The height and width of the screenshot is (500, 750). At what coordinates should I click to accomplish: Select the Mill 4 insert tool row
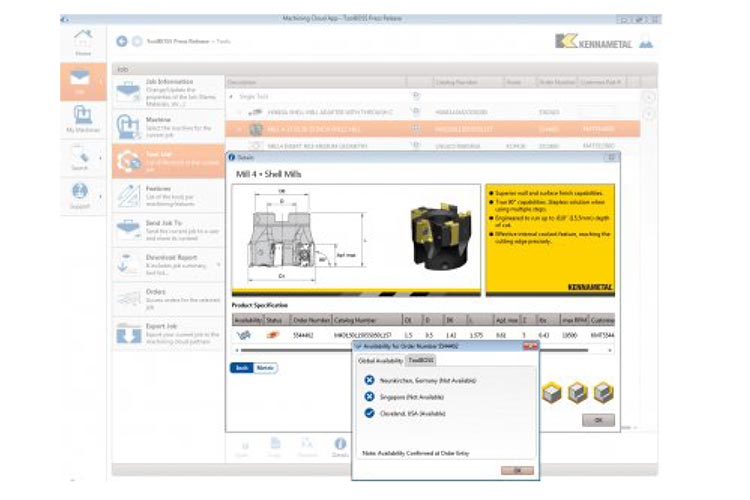pos(432,145)
